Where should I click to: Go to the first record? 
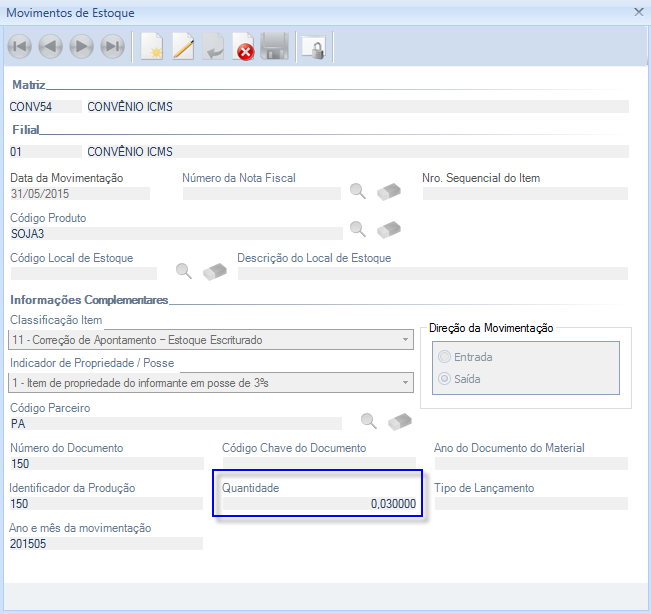point(20,46)
